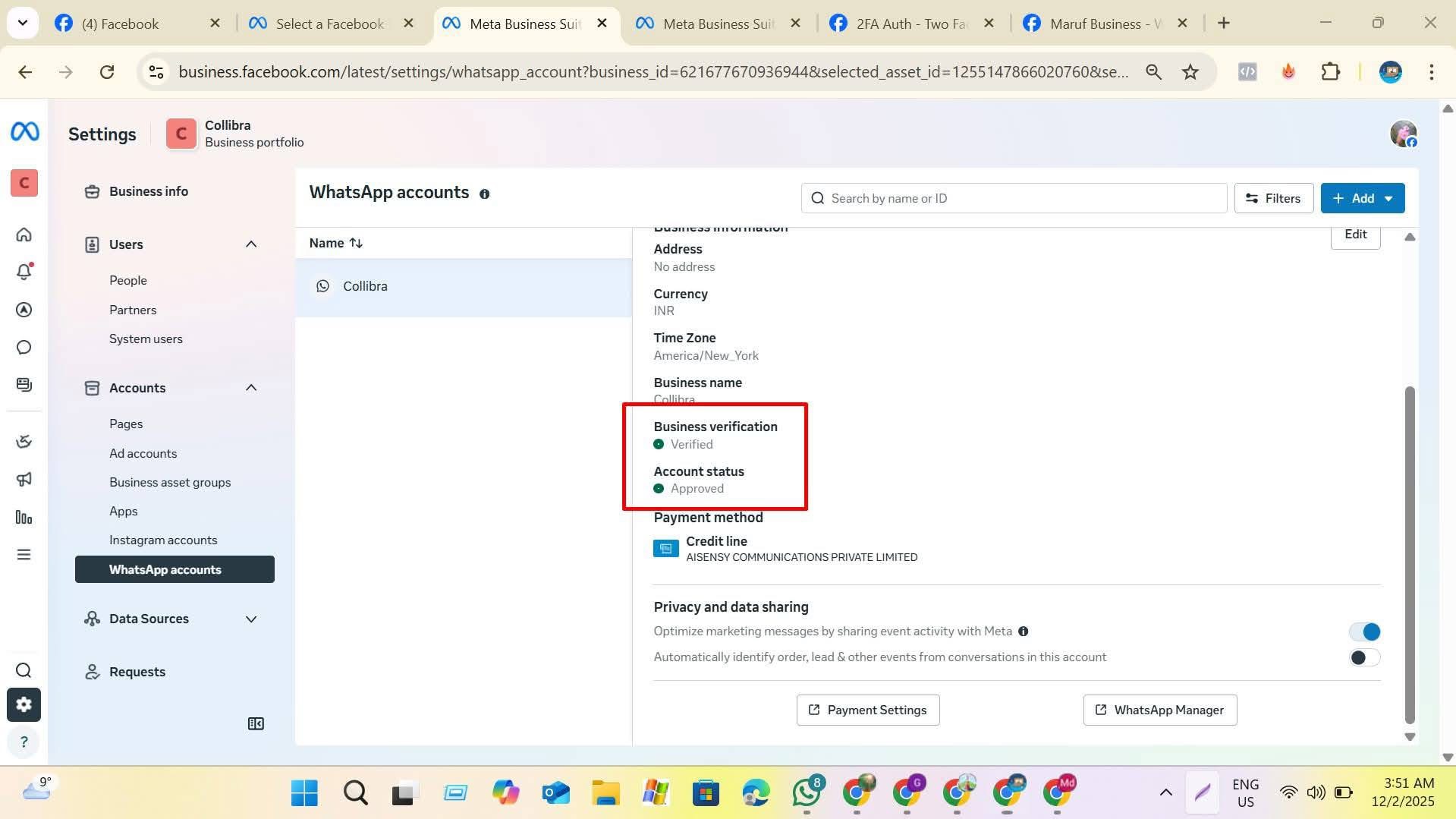Screen dimensions: 1456x819
Task: Click the zoom magnifier icon in address bar
Action: pos(1153,72)
